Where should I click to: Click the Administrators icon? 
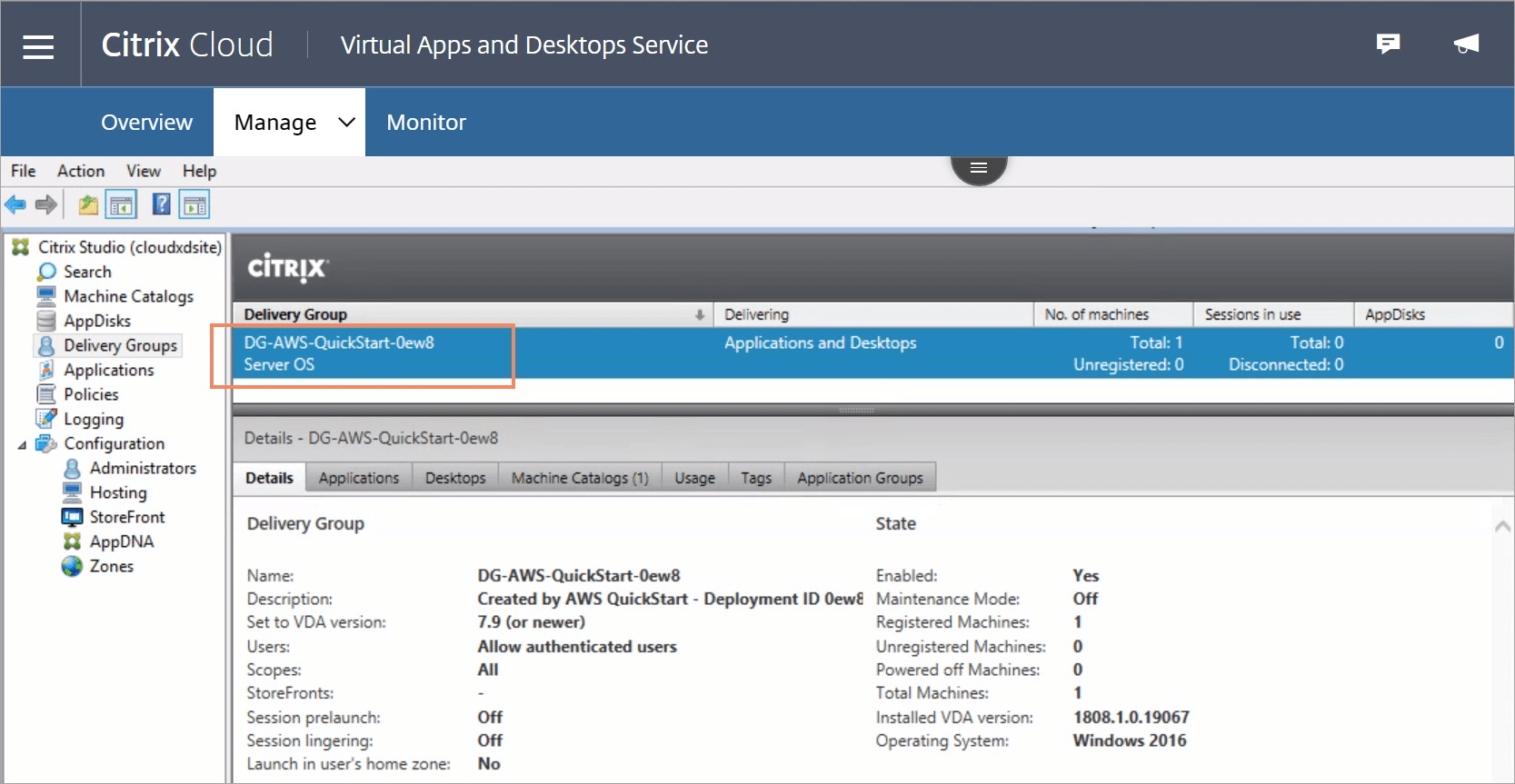73,468
